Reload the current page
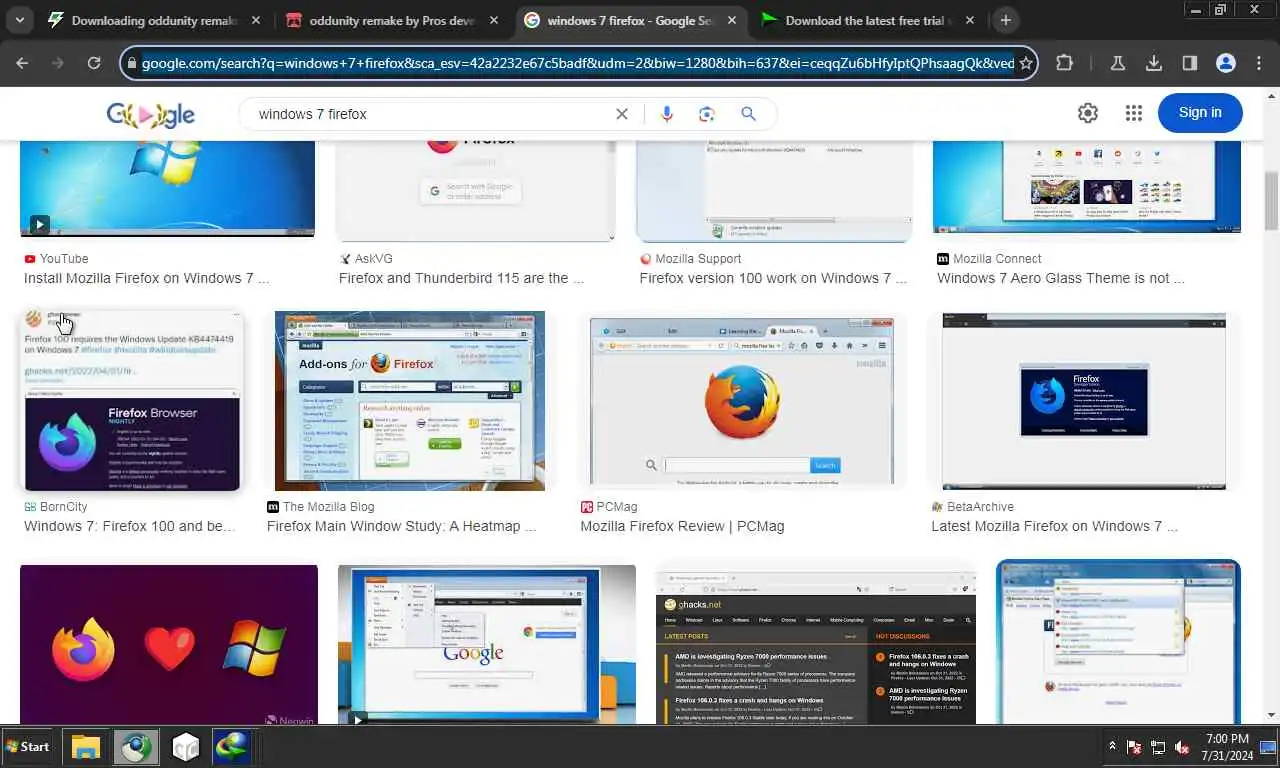 (x=94, y=63)
